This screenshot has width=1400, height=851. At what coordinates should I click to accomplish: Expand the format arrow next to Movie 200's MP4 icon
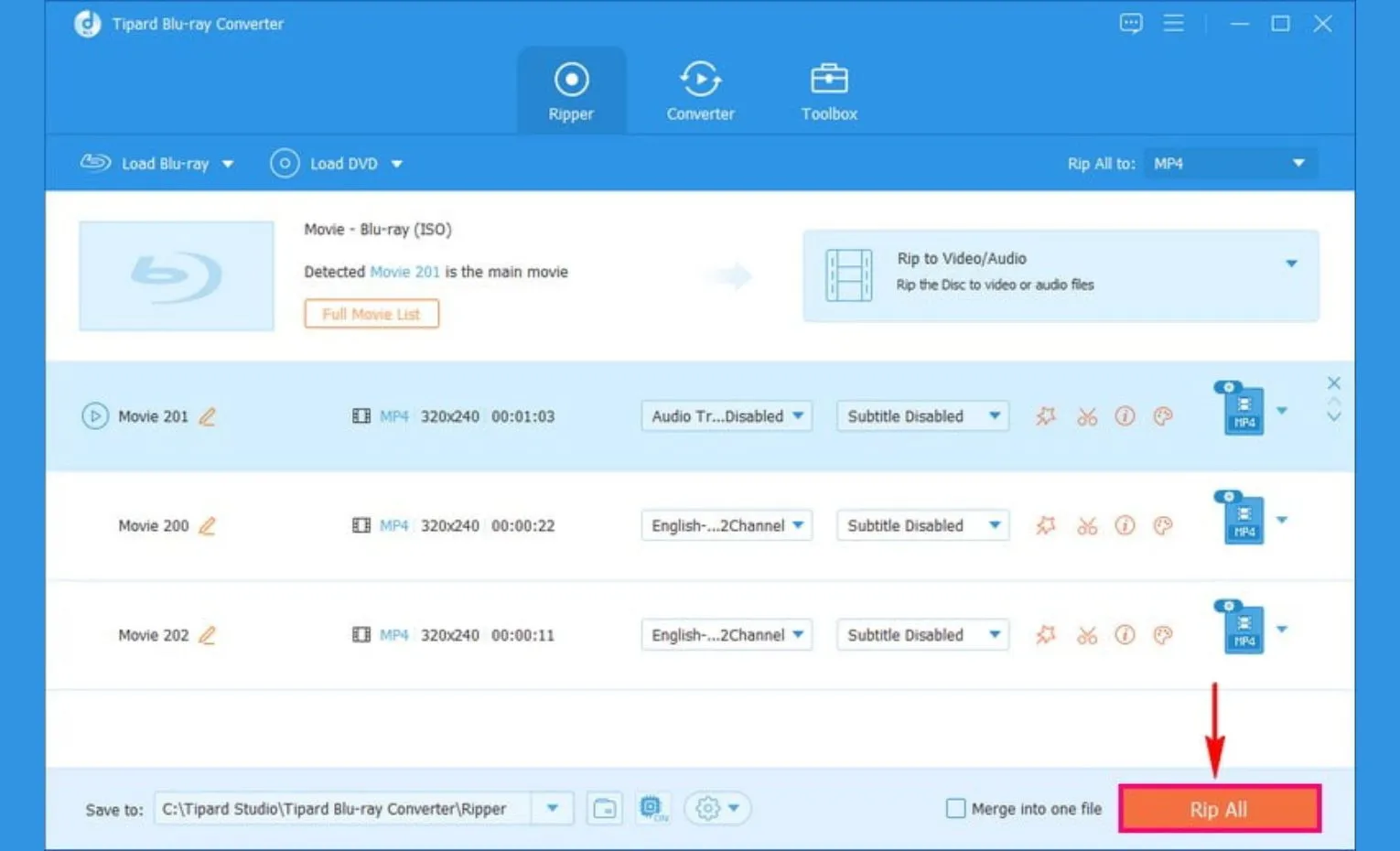[1282, 520]
